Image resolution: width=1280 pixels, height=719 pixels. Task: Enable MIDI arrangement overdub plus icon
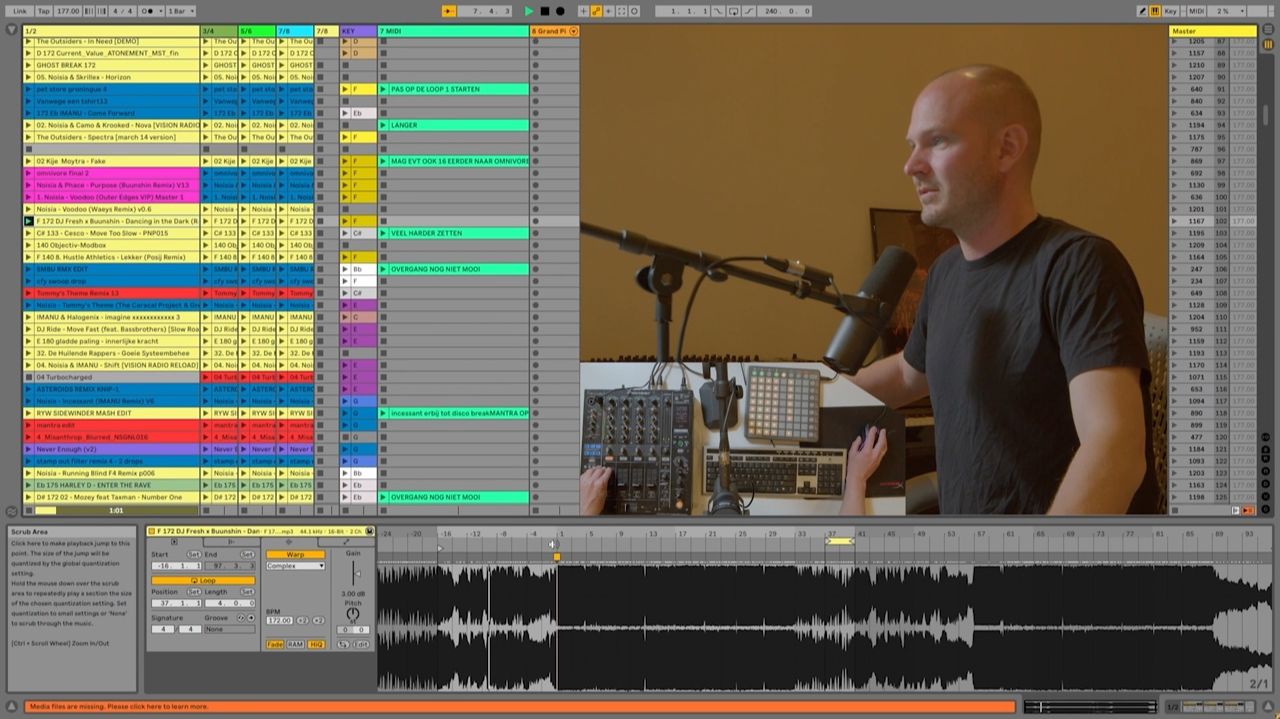point(583,11)
